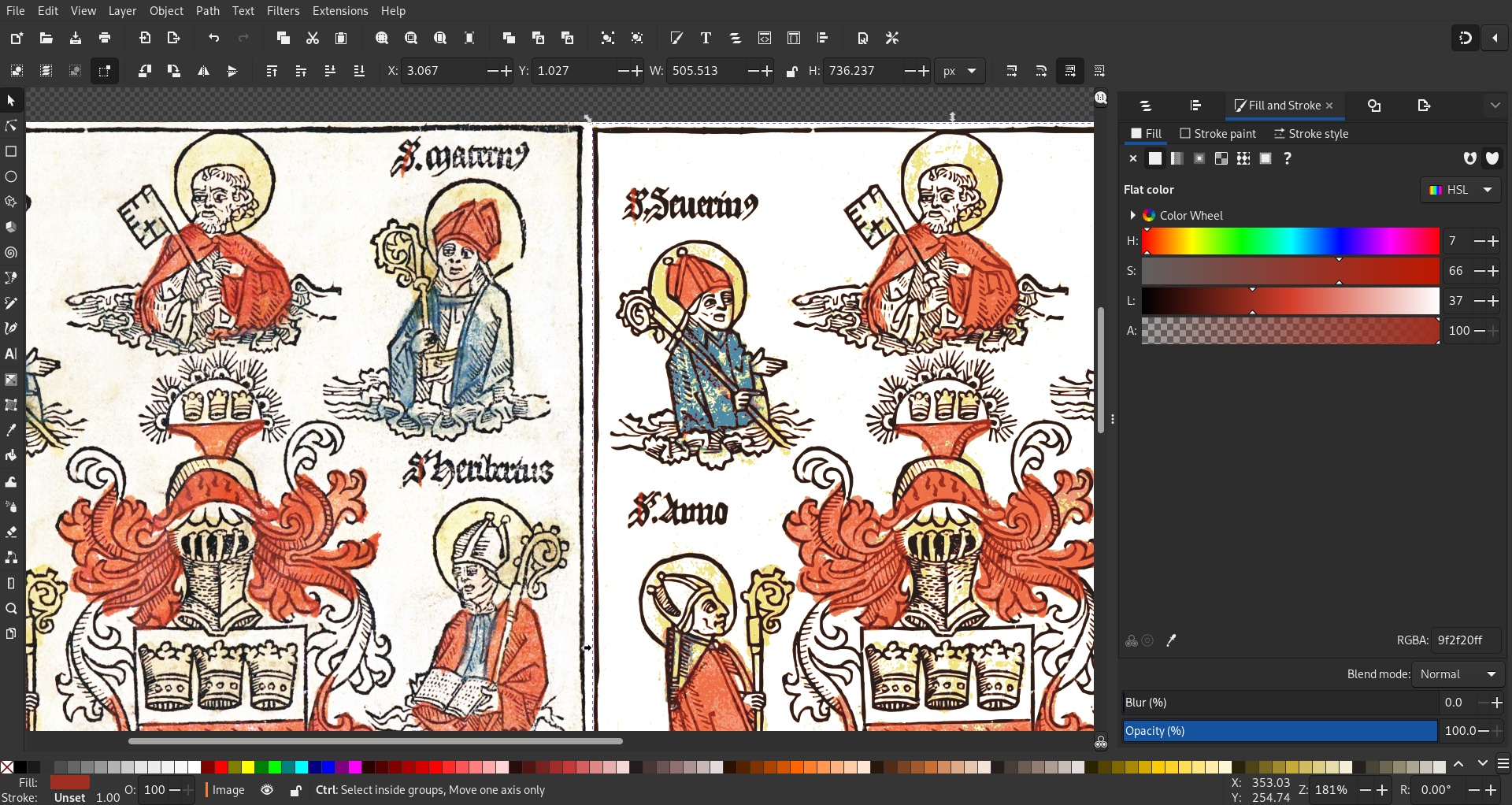Pick color with the RGBA eyedropper icon
The image size is (1512, 805).
1171,640
